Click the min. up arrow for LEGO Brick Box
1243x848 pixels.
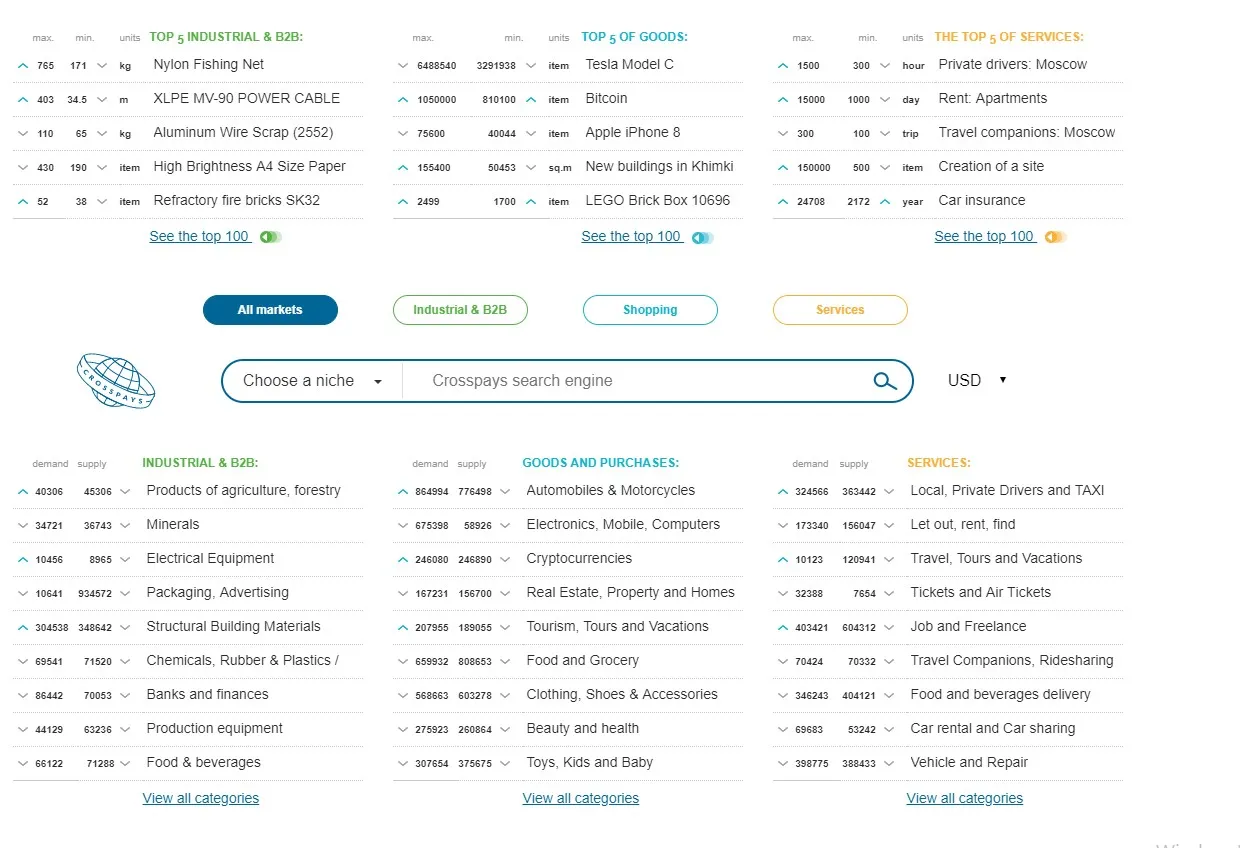(x=531, y=202)
